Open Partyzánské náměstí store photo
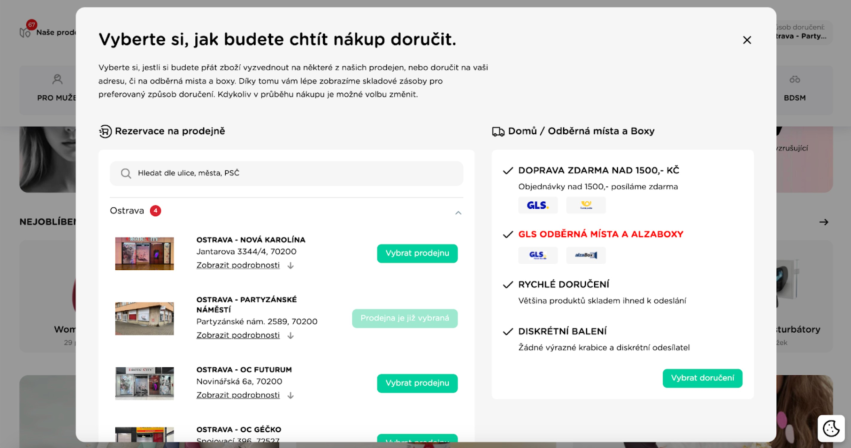 [x=144, y=318]
